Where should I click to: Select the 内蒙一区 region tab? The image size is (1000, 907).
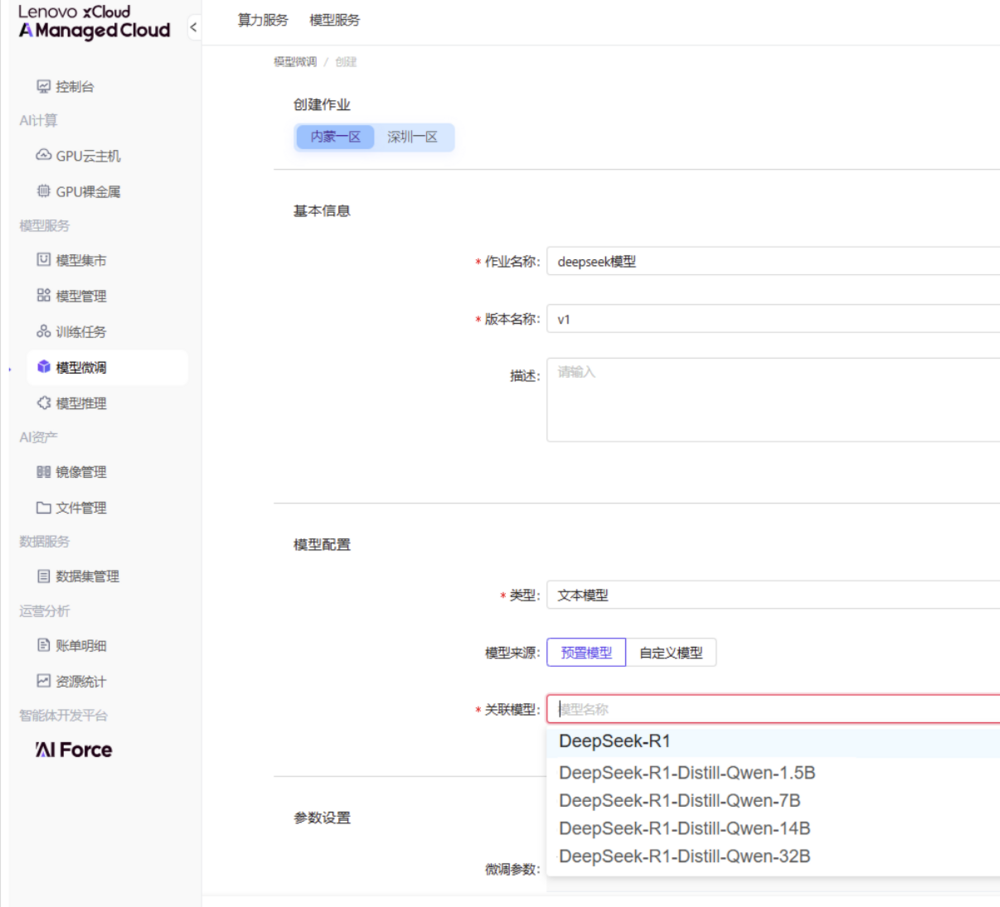pyautogui.click(x=335, y=136)
